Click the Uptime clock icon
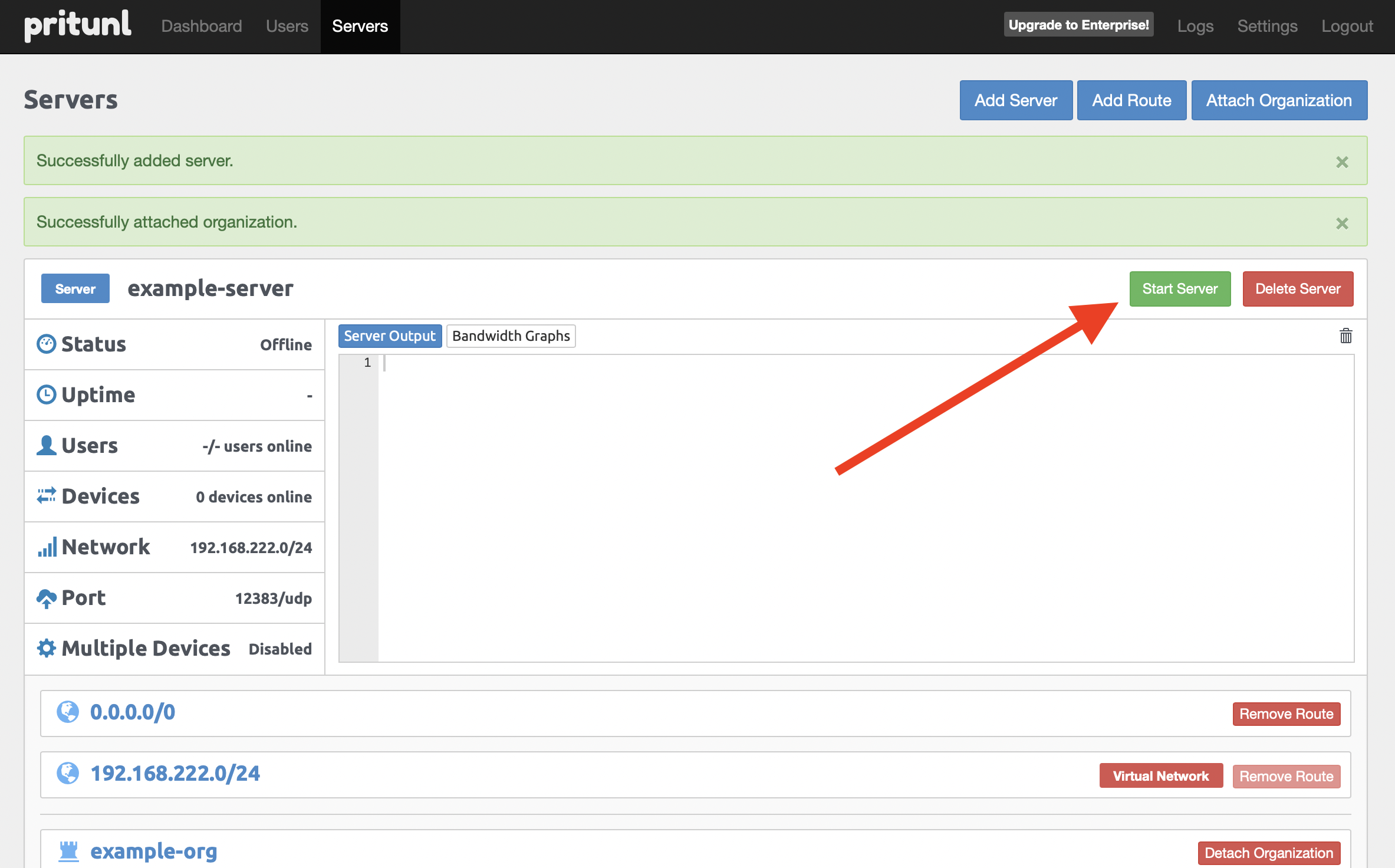Viewport: 1395px width, 868px height. (47, 394)
